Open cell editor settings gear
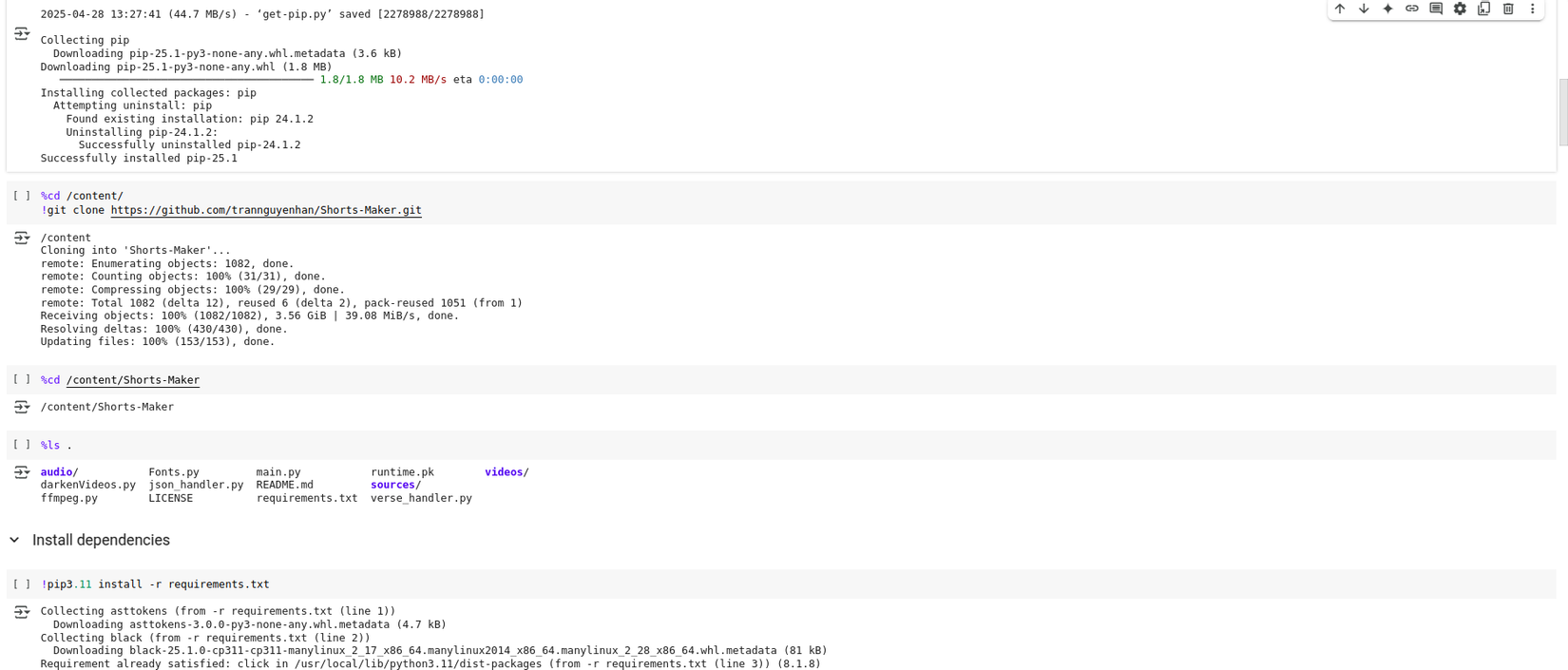The image size is (1568, 670). point(1460,9)
